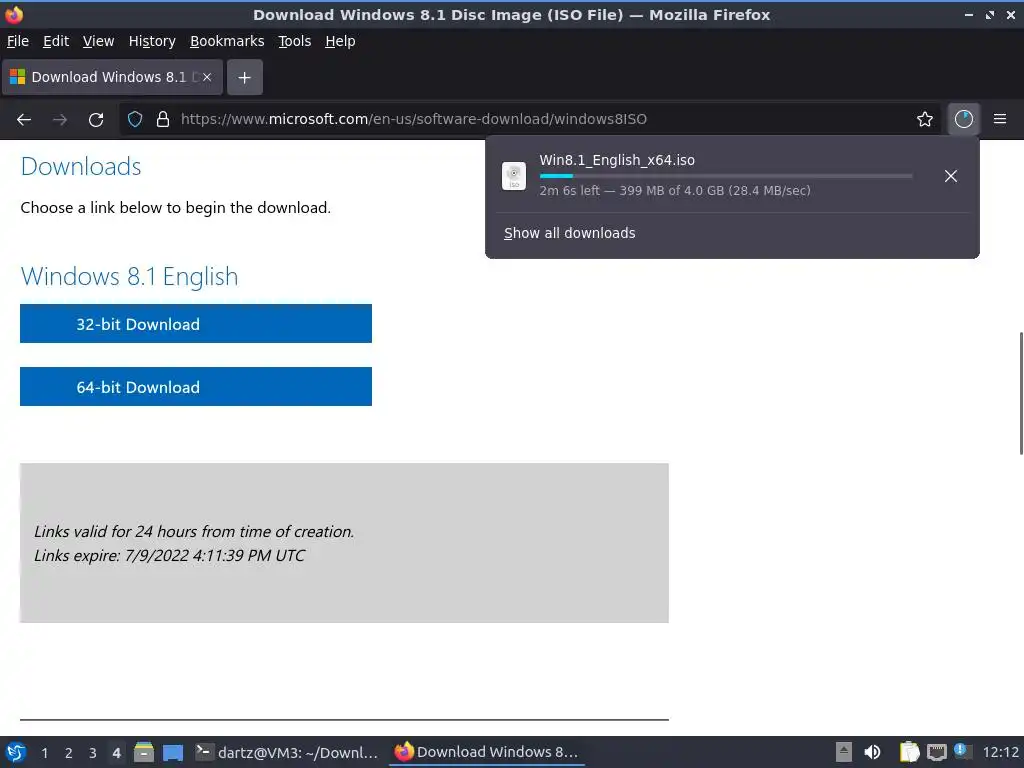This screenshot has height=768, width=1024.
Task: Cancel the Win8.1_English_x64.iso download
Action: click(951, 176)
